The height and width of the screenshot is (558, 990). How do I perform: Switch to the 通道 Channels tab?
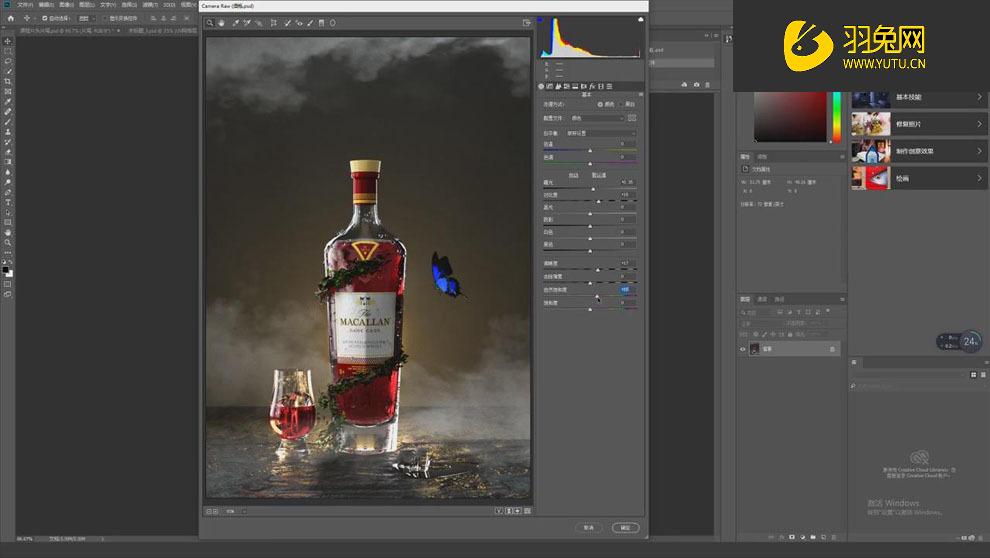coord(762,299)
